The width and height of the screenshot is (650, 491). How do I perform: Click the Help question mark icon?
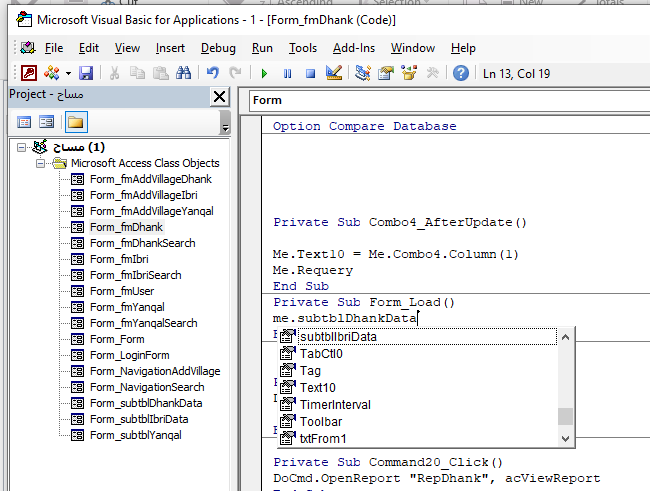(461, 73)
